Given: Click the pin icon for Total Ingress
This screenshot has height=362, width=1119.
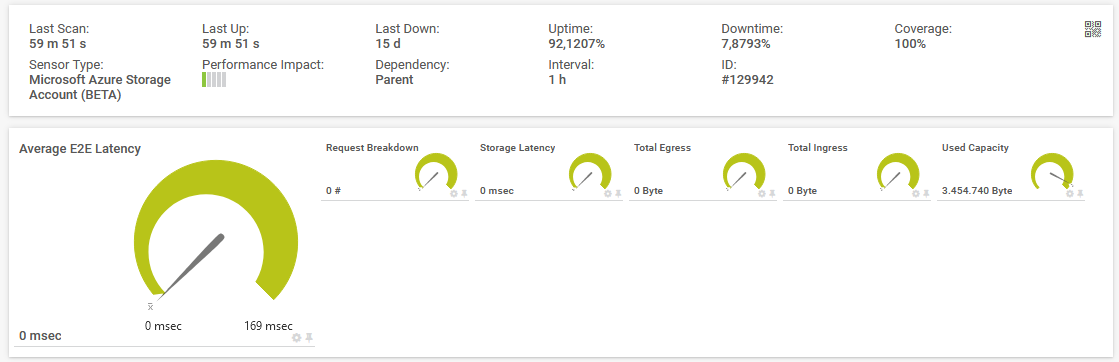Looking at the screenshot, I should pos(926,193).
